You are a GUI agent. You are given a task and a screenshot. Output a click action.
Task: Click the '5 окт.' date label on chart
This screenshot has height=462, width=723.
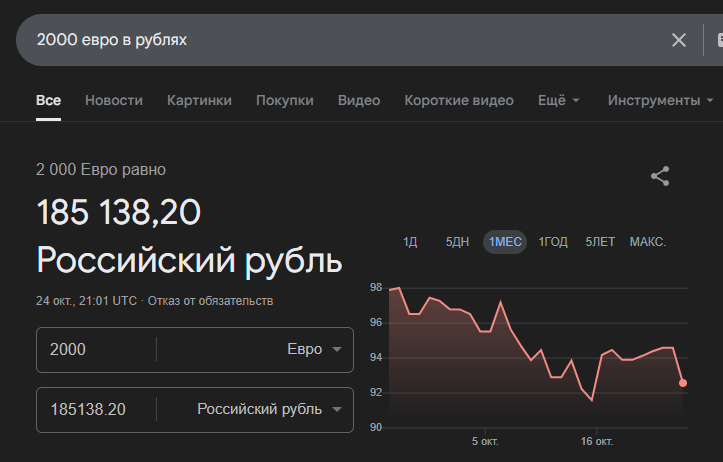point(485,442)
